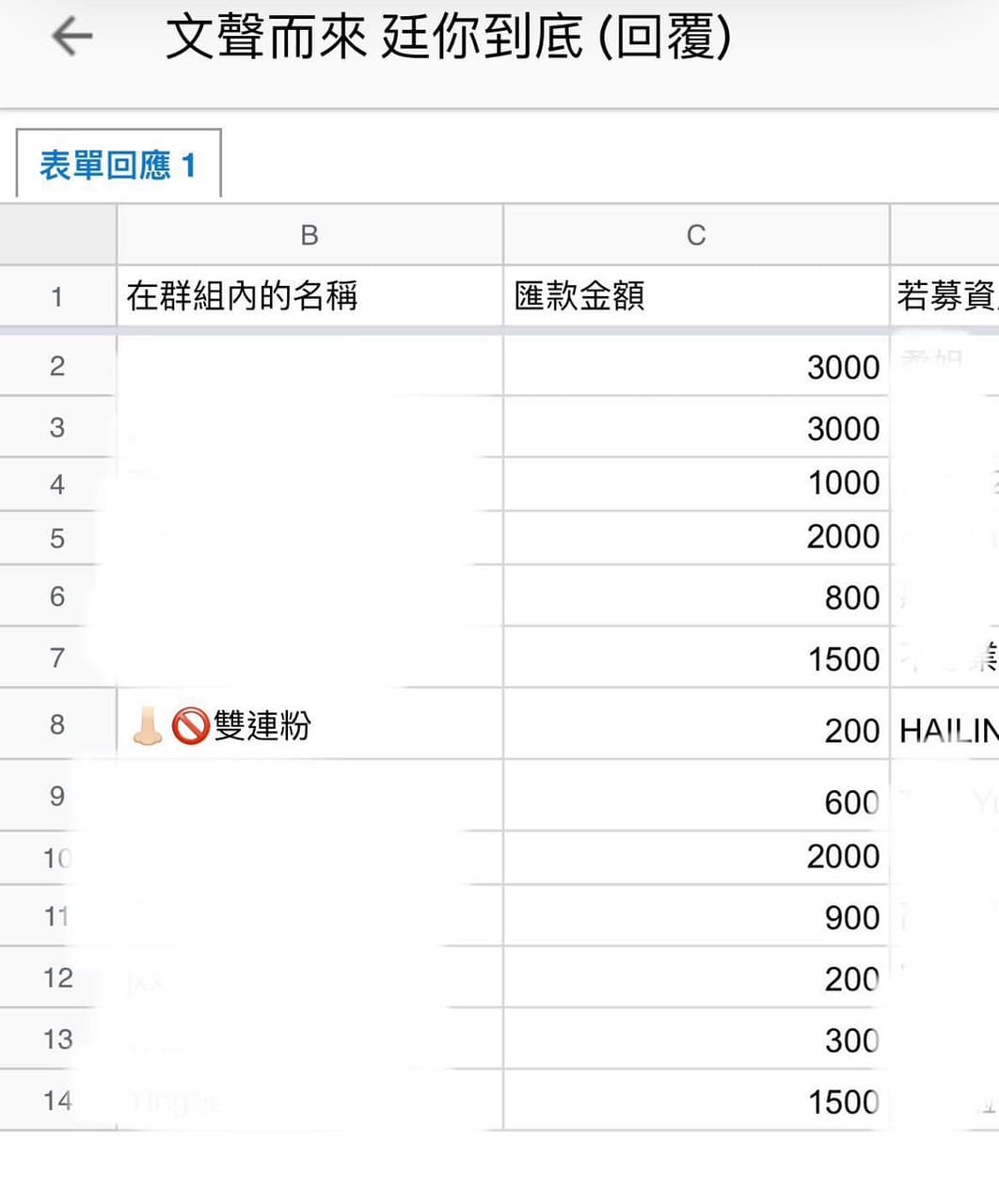
Task: Select the 1000 amount in row 4
Action: point(696,484)
